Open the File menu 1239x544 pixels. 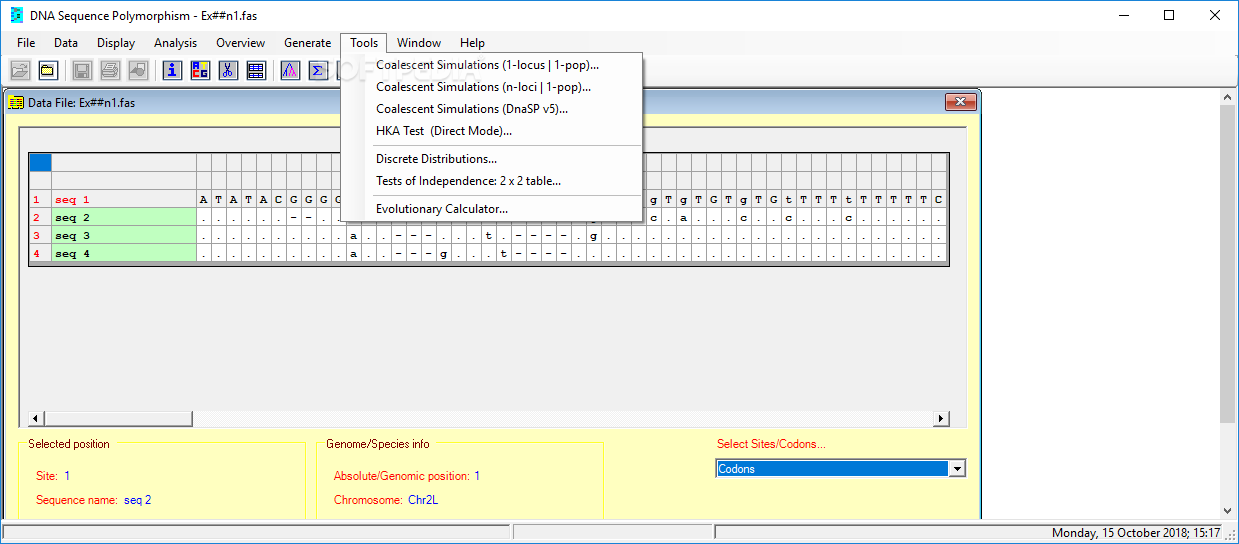26,43
